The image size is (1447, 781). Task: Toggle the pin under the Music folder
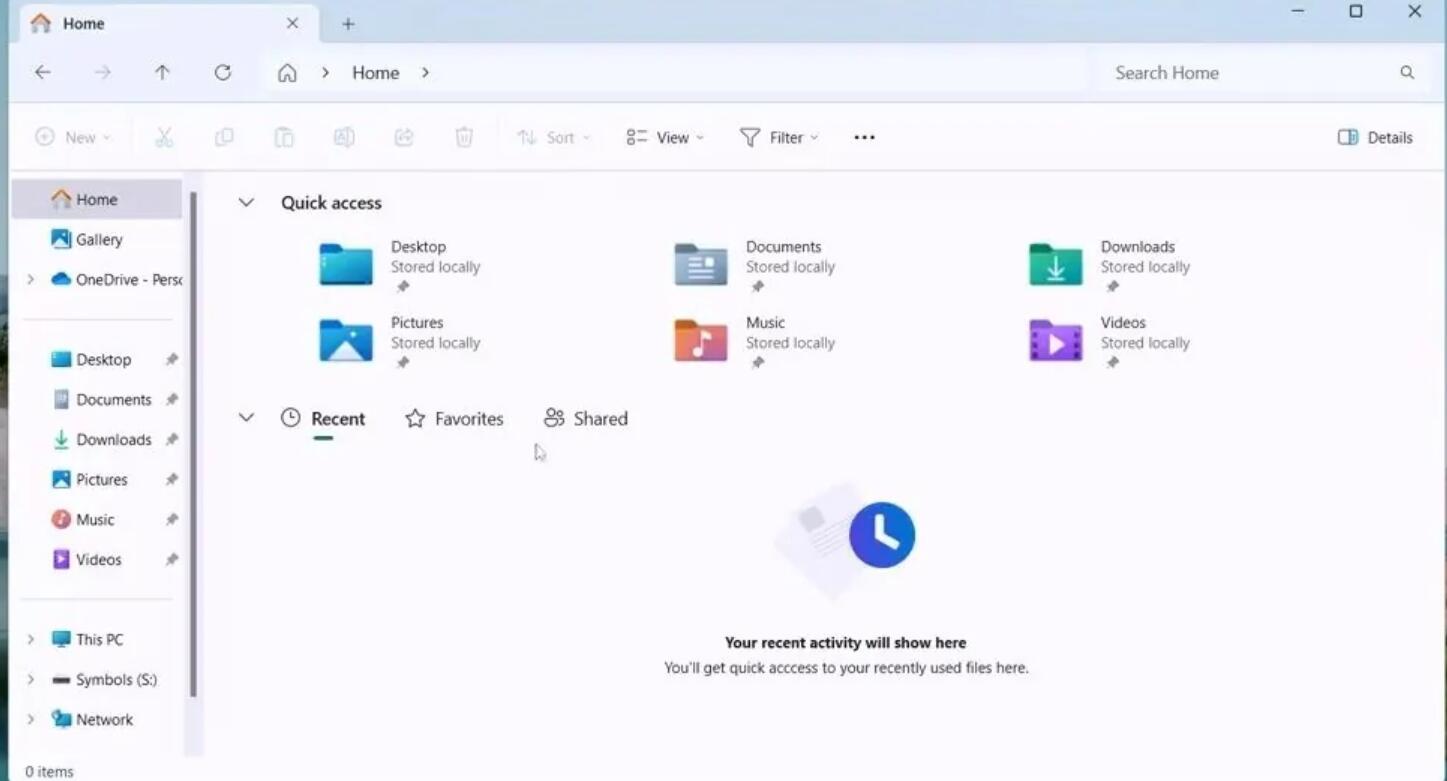point(757,362)
